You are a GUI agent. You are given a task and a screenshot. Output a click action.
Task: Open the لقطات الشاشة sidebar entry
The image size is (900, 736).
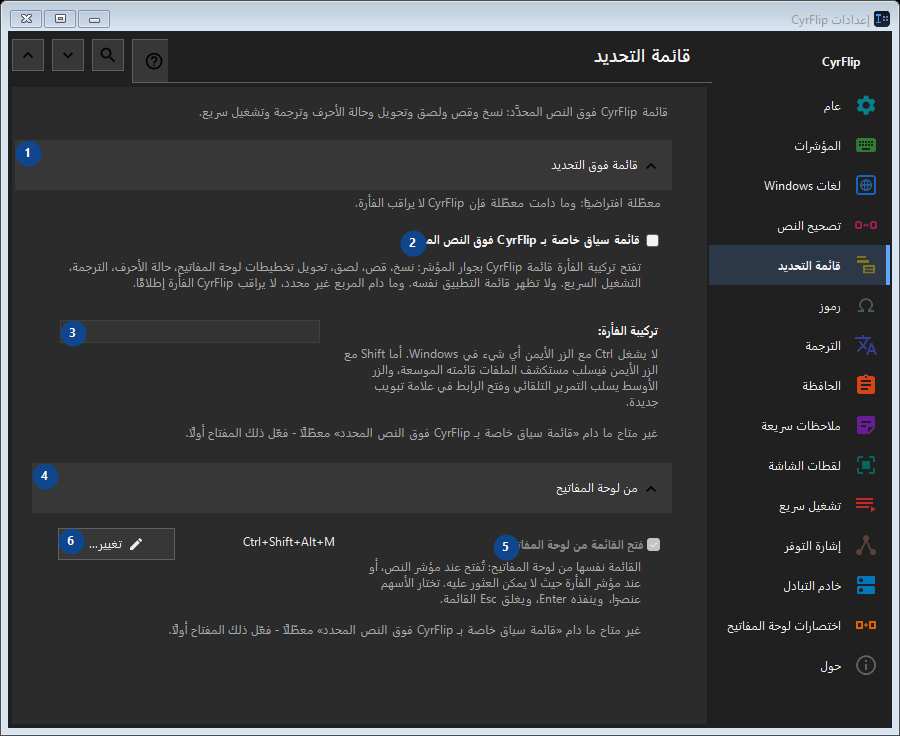(798, 464)
